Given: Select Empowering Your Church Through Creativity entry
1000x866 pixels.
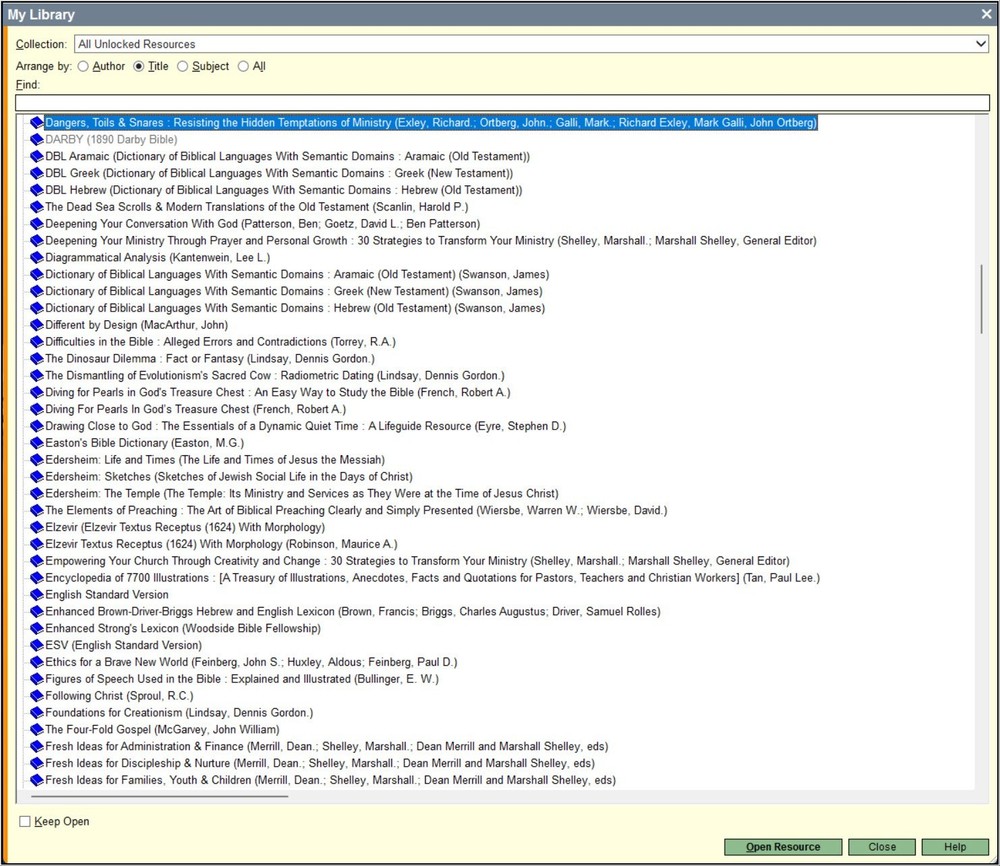Looking at the screenshot, I should pos(417,561).
